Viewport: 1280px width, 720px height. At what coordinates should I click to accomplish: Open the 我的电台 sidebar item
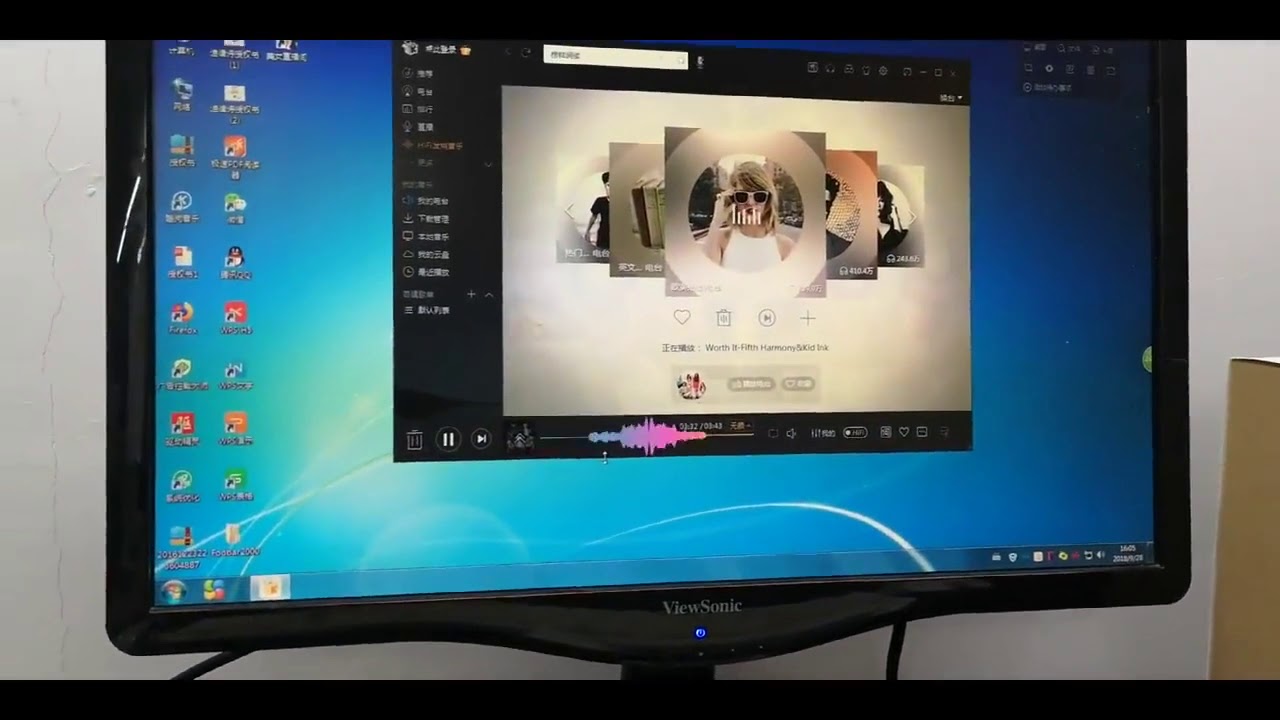click(x=425, y=202)
